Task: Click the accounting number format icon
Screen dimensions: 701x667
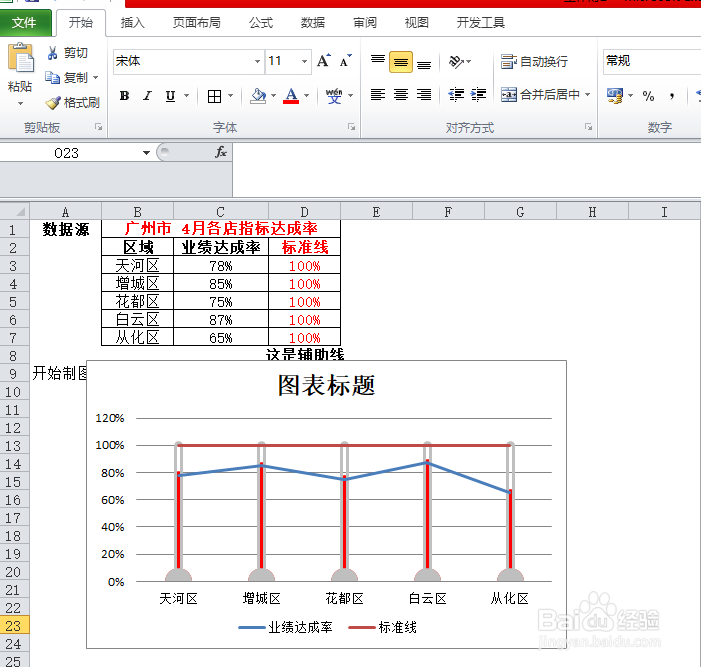Action: point(615,95)
